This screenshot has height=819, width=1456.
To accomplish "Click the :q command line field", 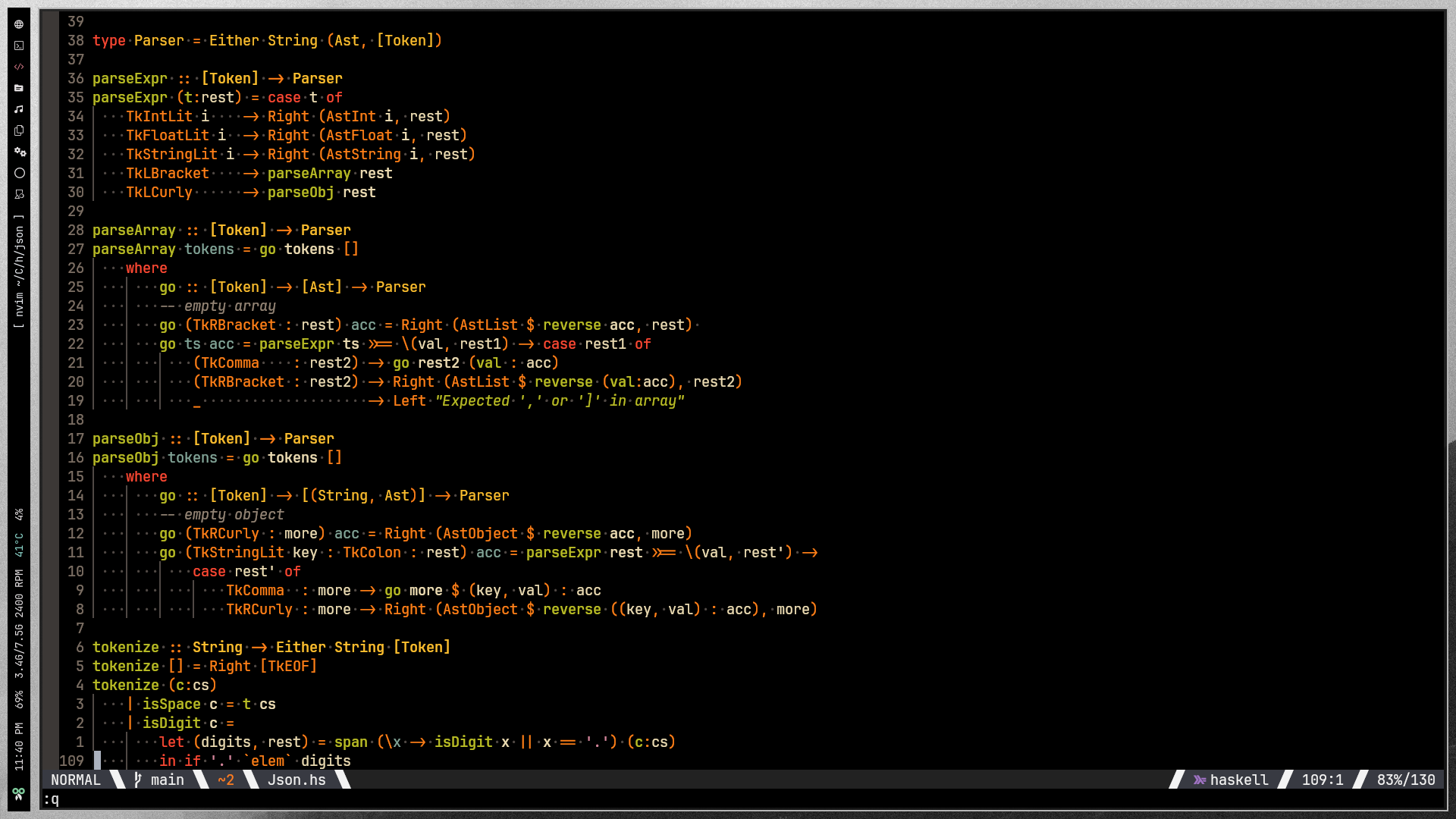I will tap(52, 799).
